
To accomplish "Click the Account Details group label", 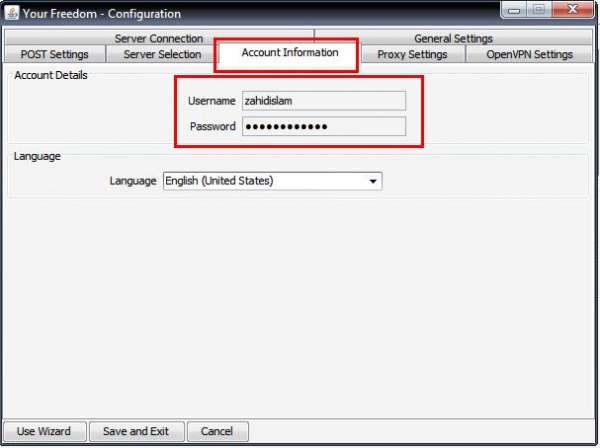I will click(51, 75).
